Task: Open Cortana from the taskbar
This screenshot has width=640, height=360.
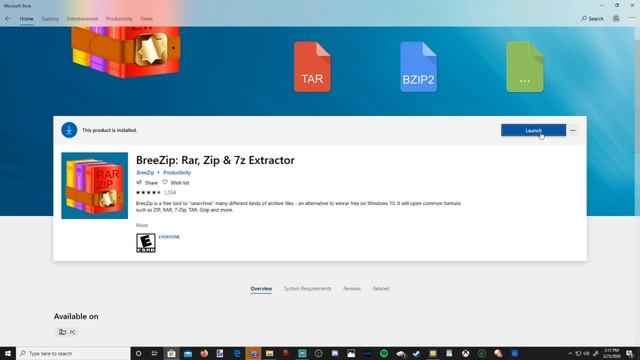Action: click(138, 353)
